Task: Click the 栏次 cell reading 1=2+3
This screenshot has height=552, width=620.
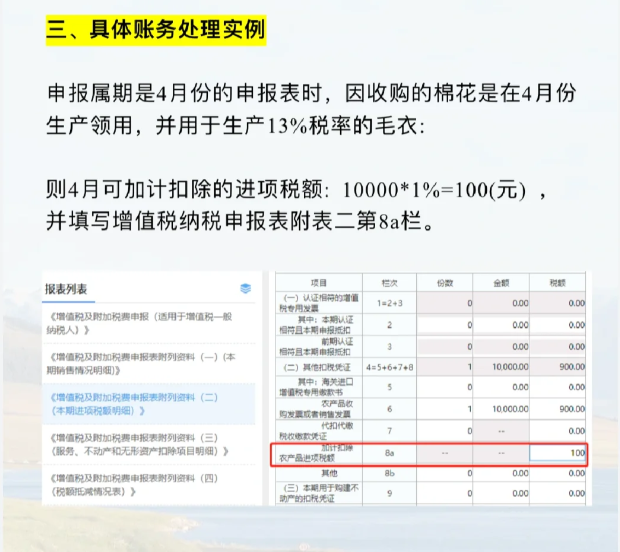Action: (x=389, y=303)
